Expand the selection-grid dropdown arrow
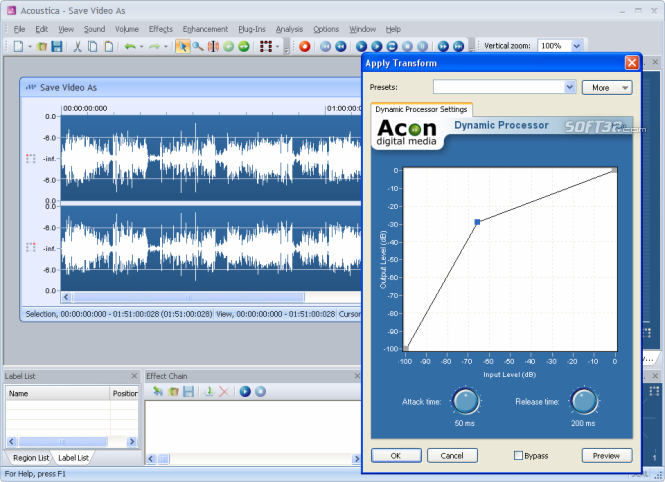The image size is (665, 482). 277,47
